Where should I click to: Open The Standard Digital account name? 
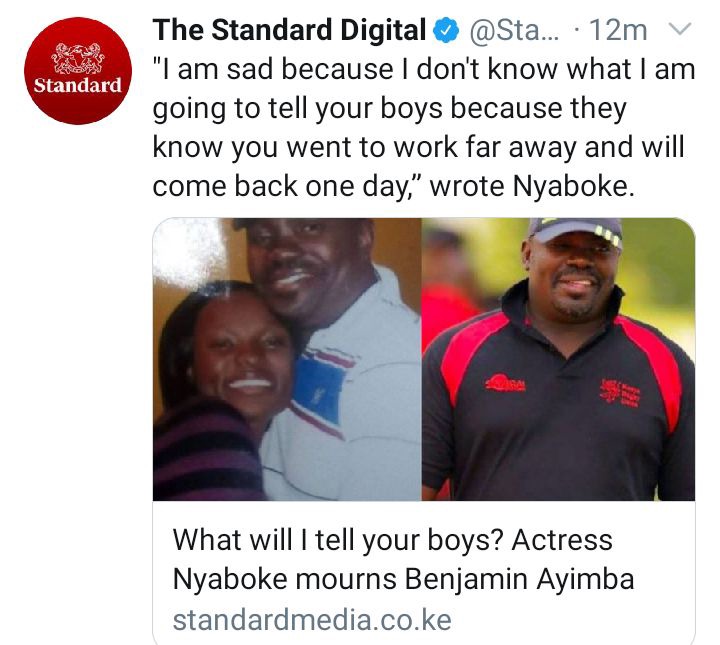coord(289,30)
